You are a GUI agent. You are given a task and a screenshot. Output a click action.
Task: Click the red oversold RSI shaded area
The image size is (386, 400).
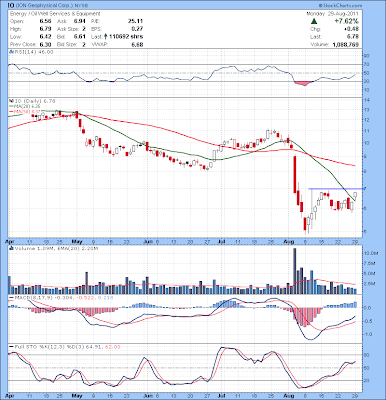tap(303, 83)
